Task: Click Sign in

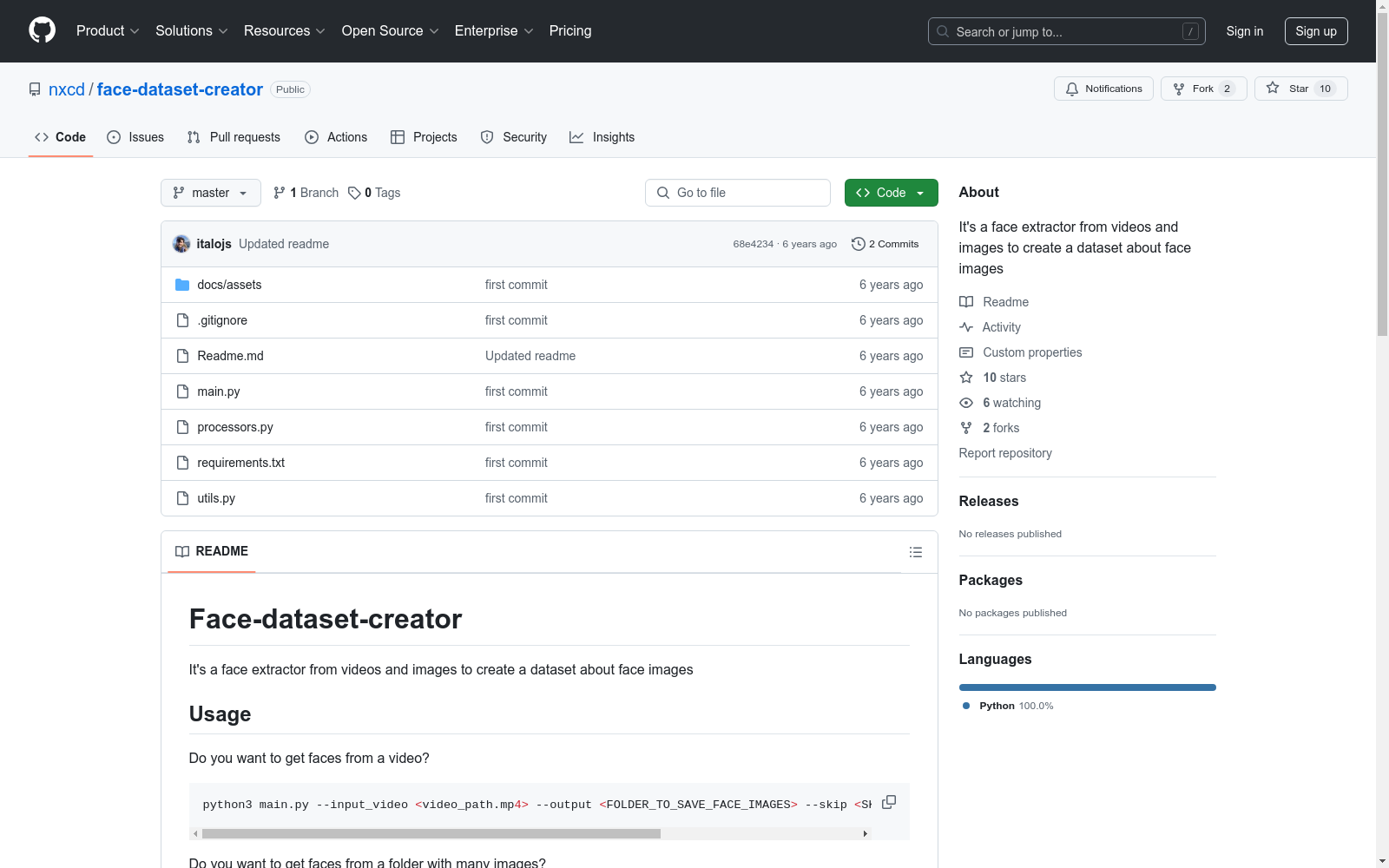Action: pos(1245,31)
